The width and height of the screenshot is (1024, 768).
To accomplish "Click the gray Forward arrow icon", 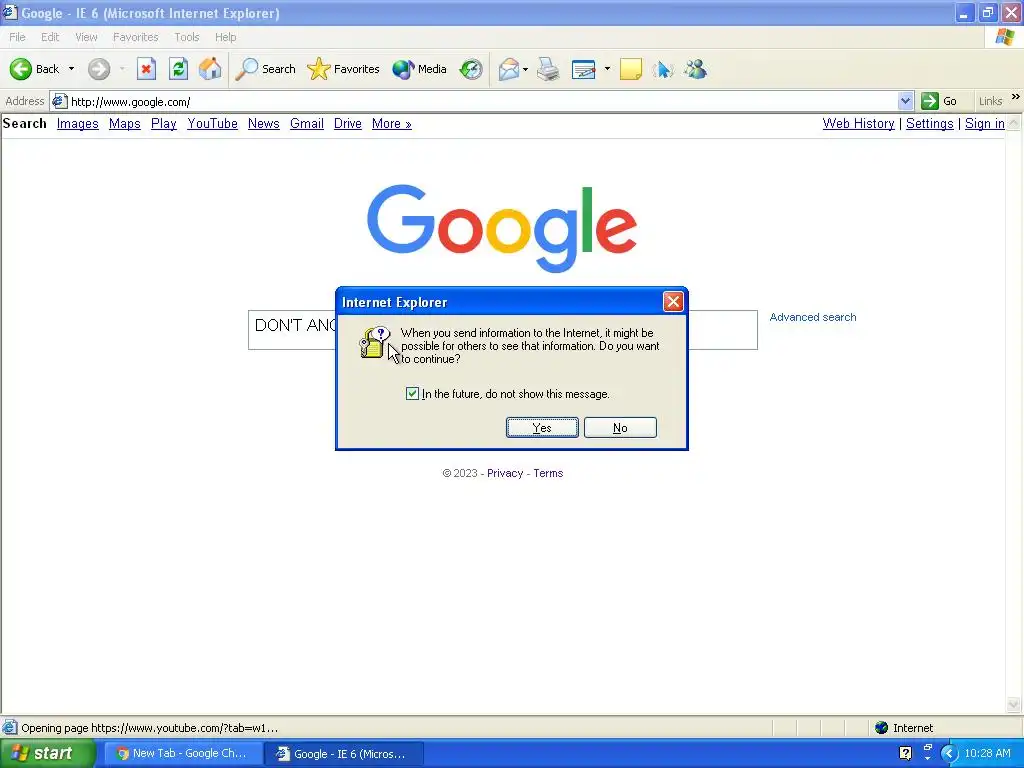I will (x=99, y=69).
